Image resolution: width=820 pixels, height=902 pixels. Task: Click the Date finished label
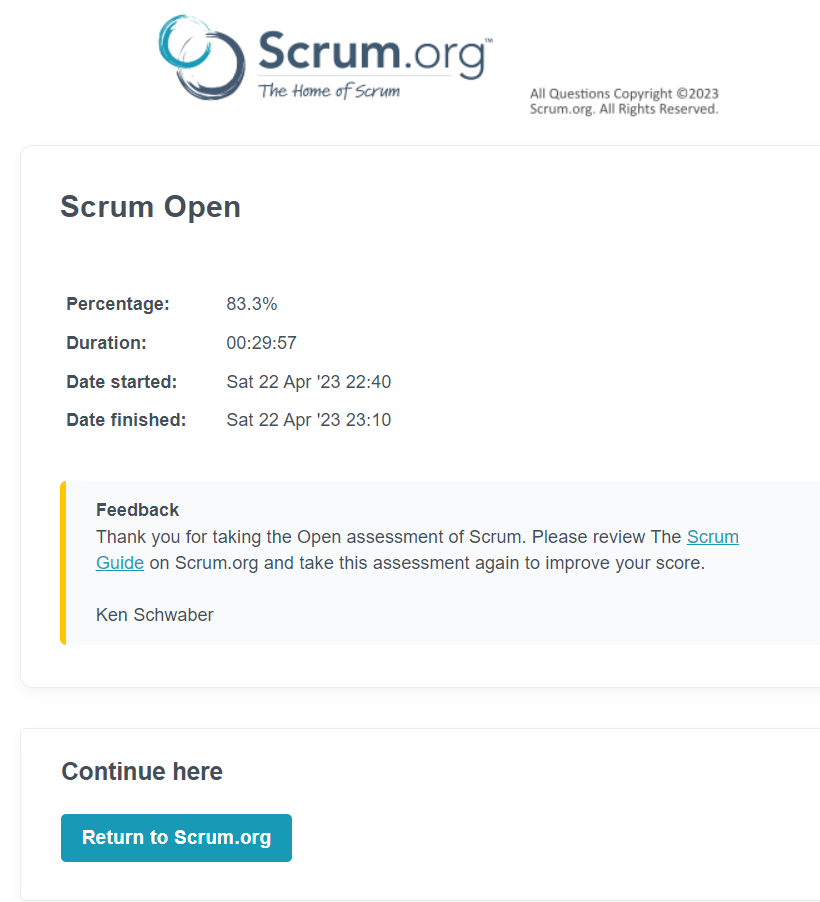126,420
